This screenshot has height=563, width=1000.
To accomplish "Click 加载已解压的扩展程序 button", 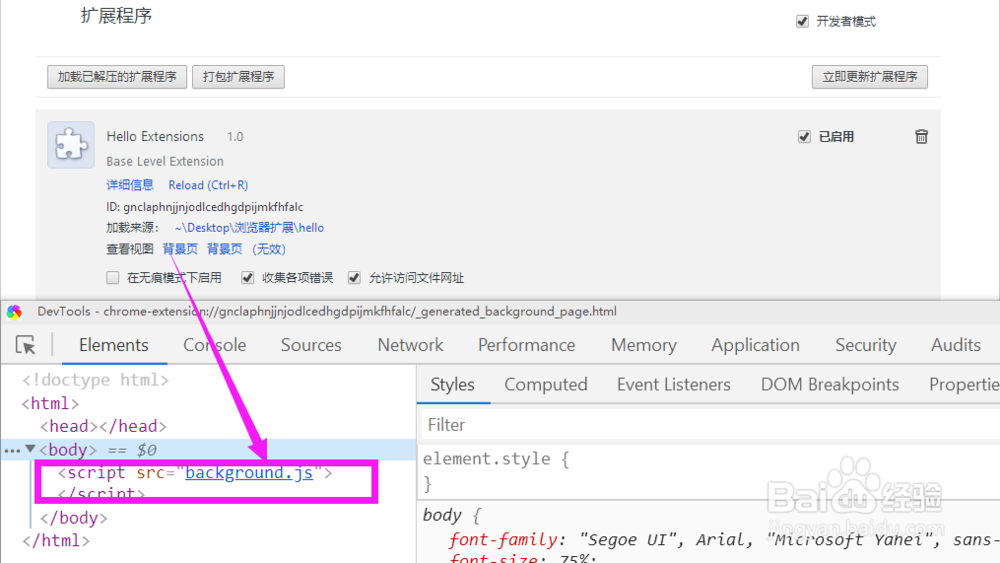I will point(117,77).
